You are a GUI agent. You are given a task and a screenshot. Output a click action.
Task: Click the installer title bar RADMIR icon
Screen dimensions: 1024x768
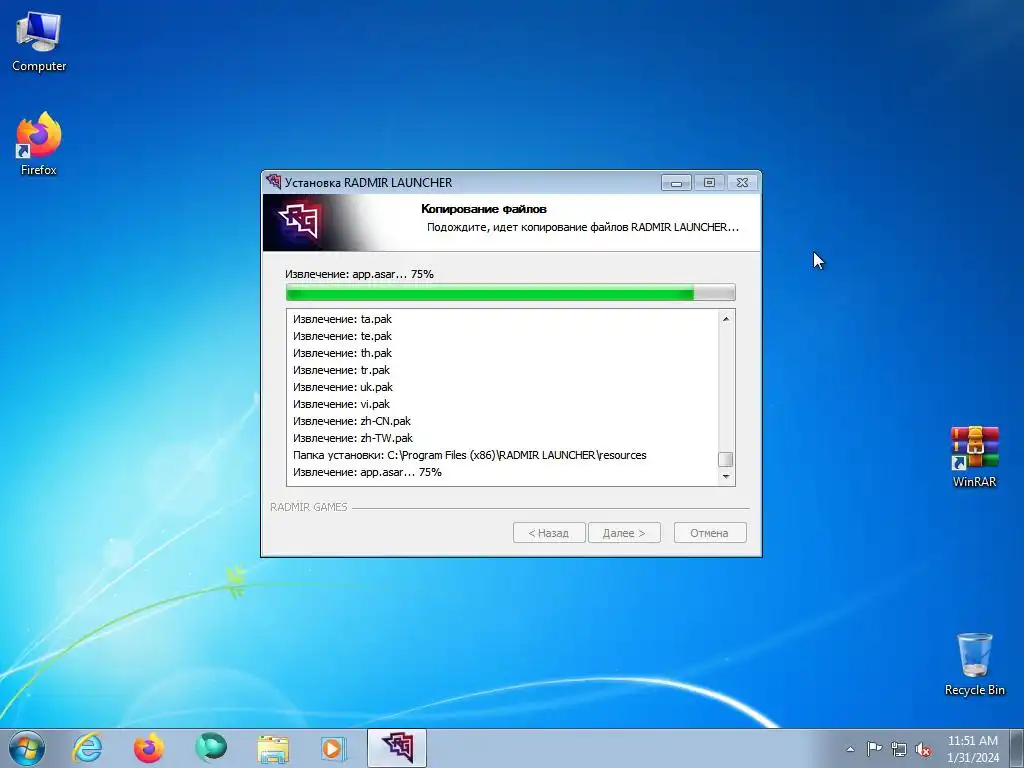click(x=274, y=182)
